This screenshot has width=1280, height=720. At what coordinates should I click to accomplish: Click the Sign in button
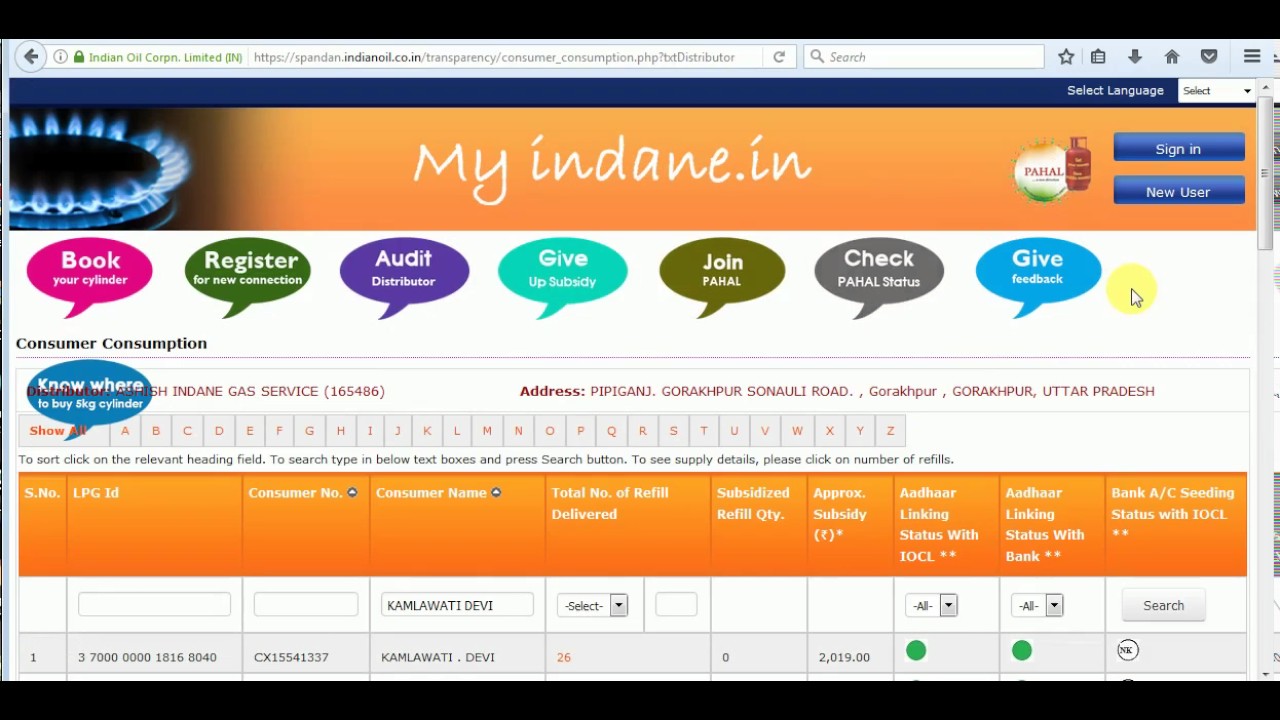click(1179, 149)
